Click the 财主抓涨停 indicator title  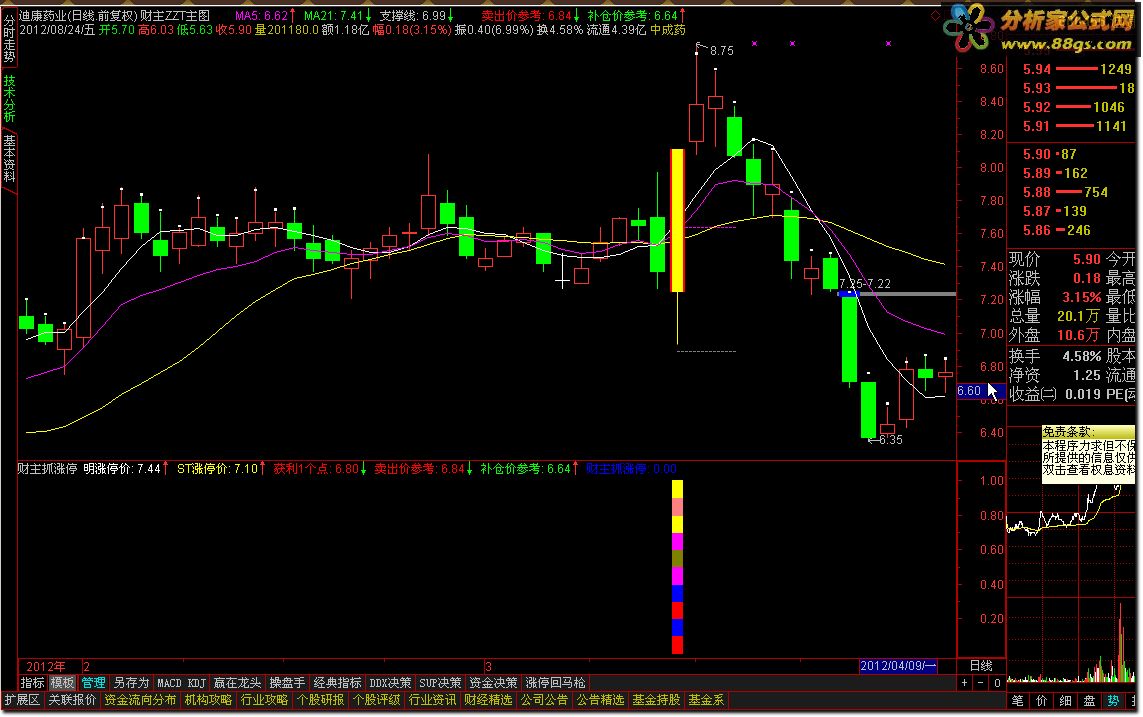click(x=47, y=469)
